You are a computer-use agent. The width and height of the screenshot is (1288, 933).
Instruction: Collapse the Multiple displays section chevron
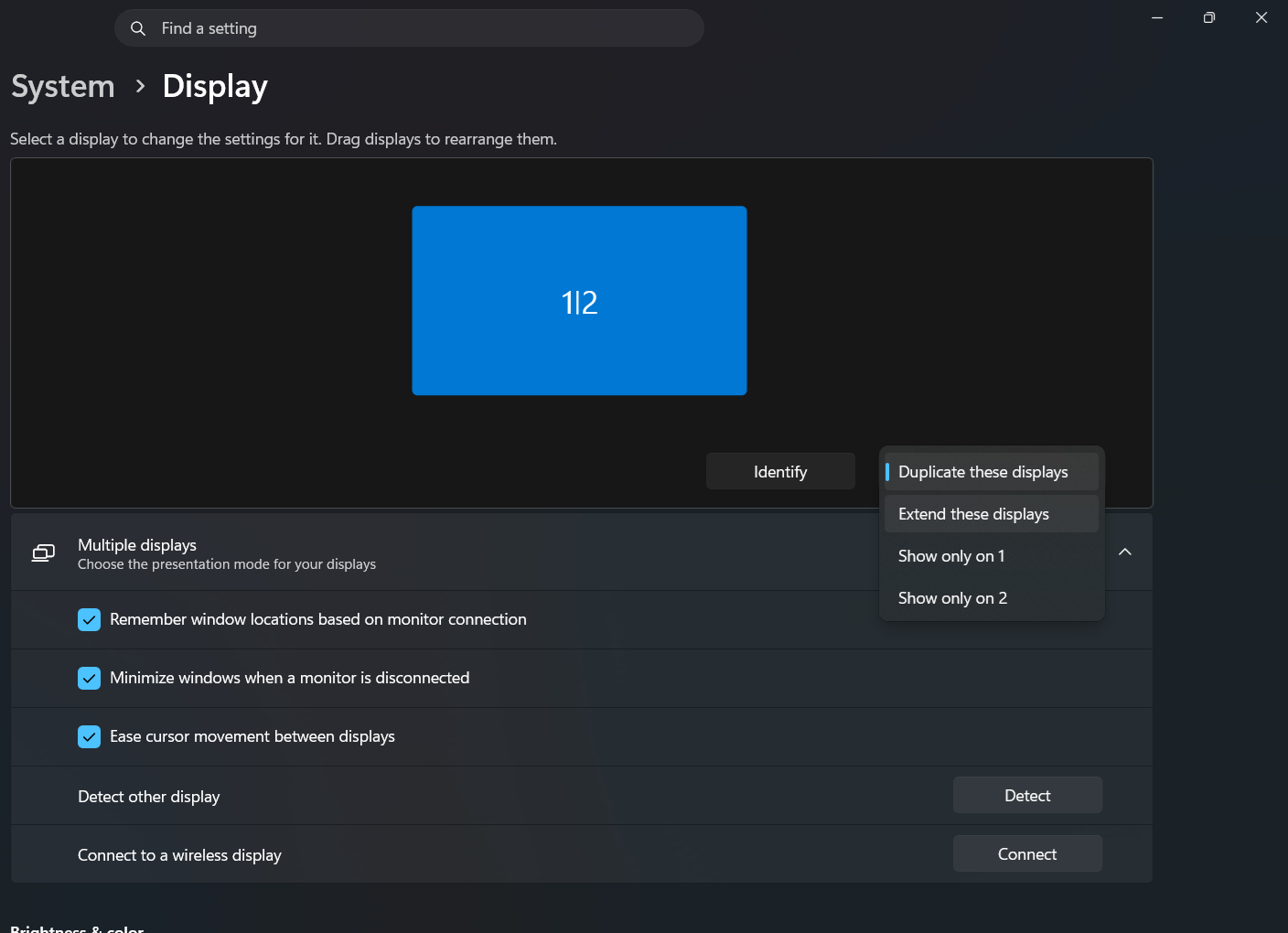coord(1125,552)
